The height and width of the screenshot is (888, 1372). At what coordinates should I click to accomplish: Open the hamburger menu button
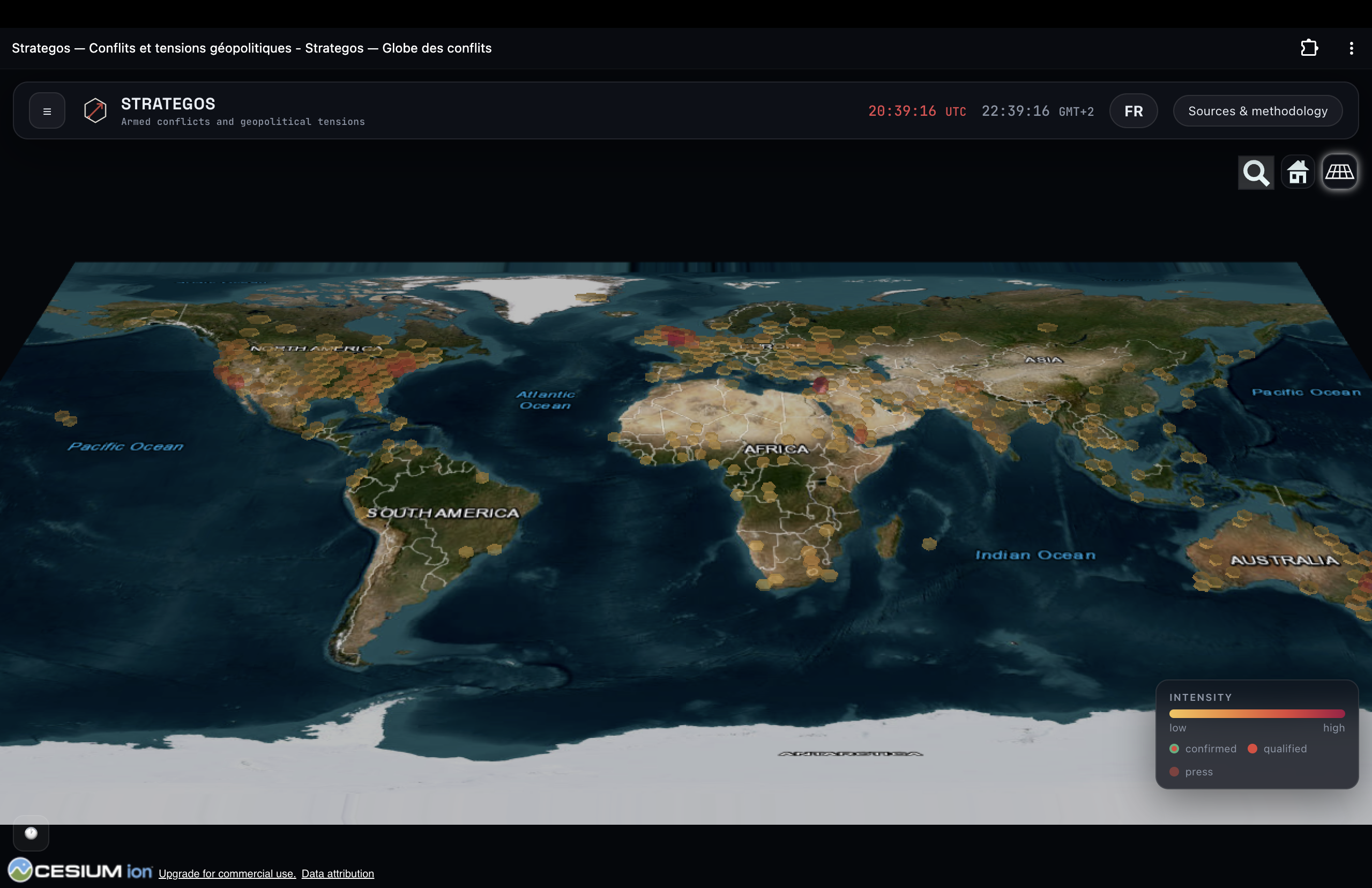[47, 110]
